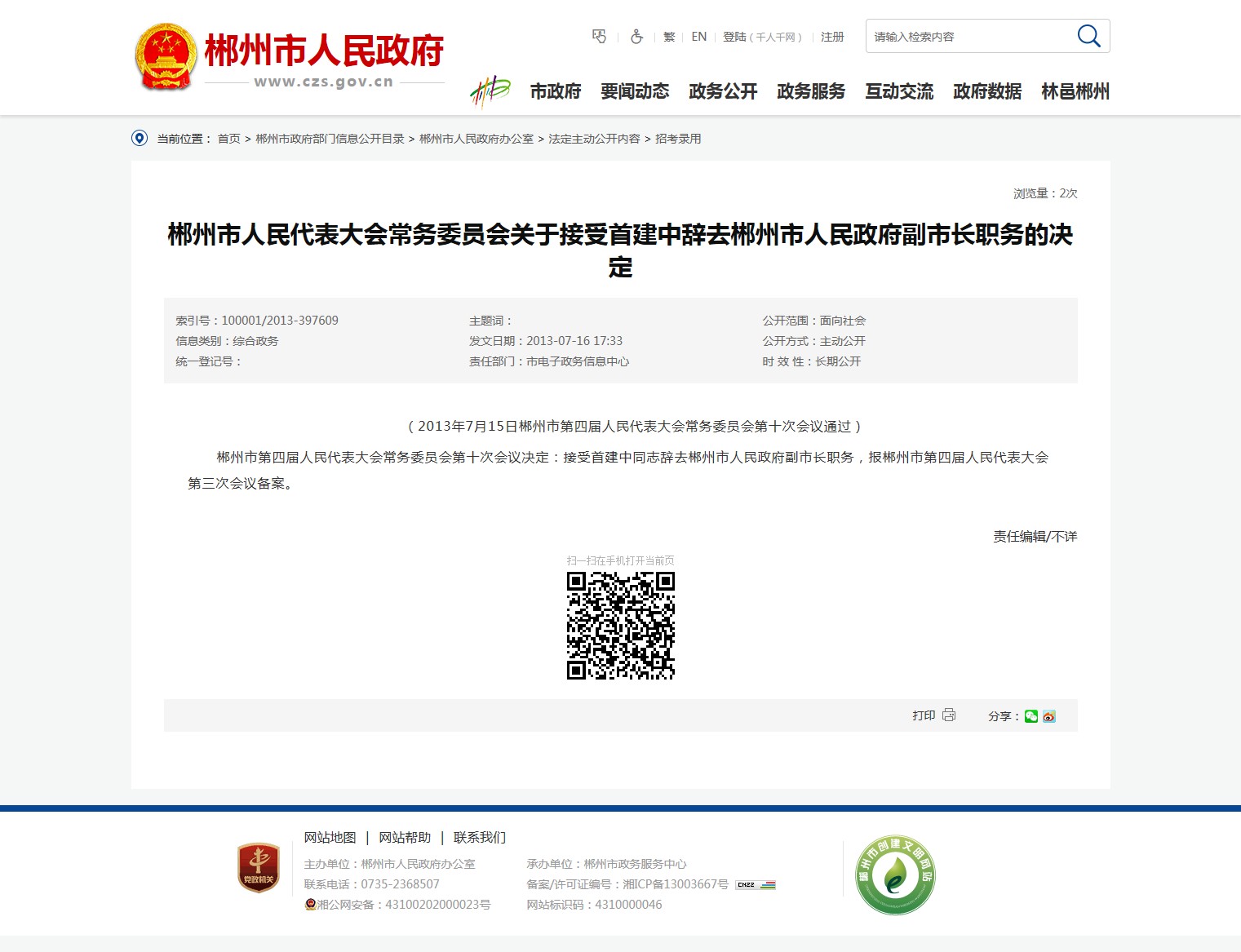Click the printer icon
The width and height of the screenshot is (1241, 952).
click(x=949, y=715)
